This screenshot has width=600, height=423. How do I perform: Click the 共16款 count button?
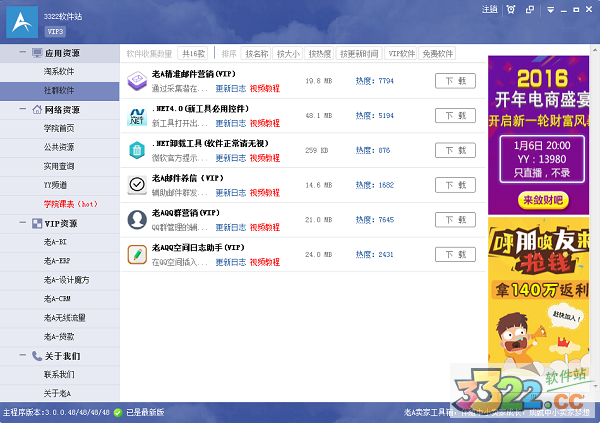point(193,54)
